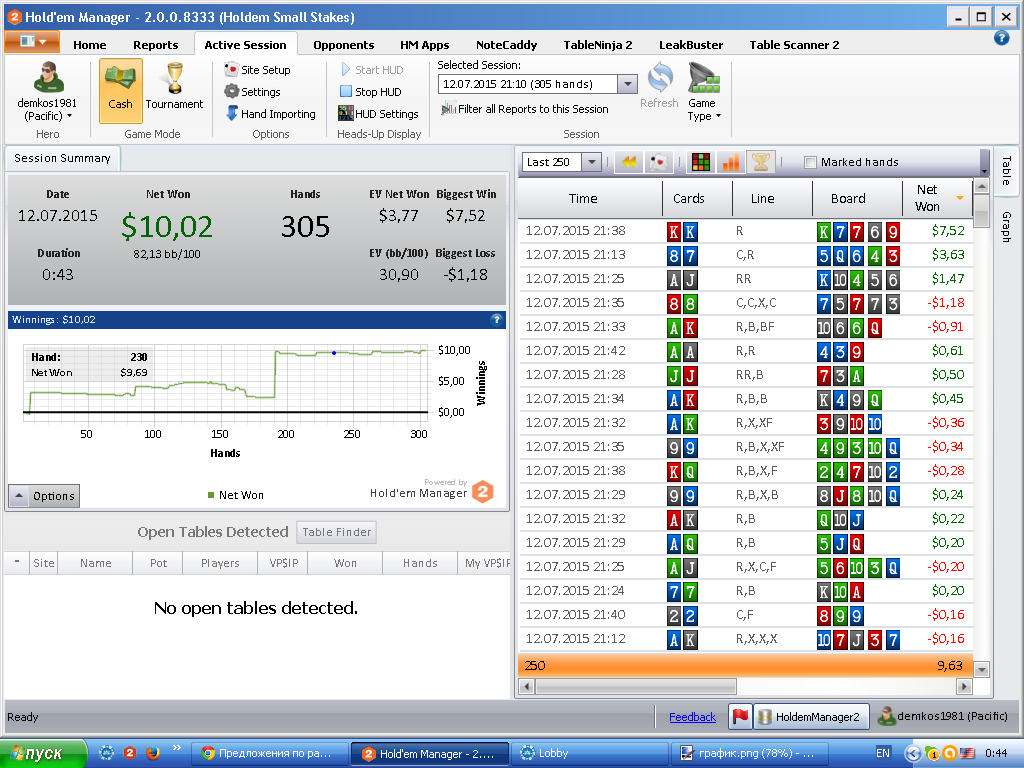Viewport: 1024px width, 768px height.
Task: Click the Hold'em Manager logo under graph
Action: [x=483, y=492]
